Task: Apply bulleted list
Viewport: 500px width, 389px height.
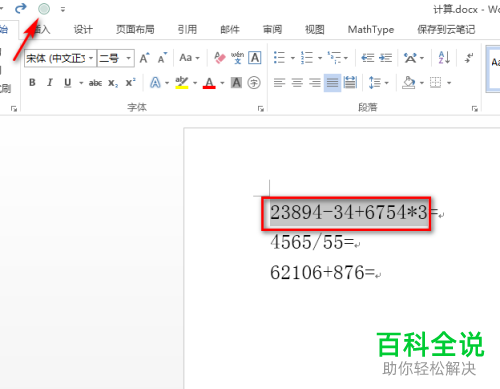Action: [279, 58]
